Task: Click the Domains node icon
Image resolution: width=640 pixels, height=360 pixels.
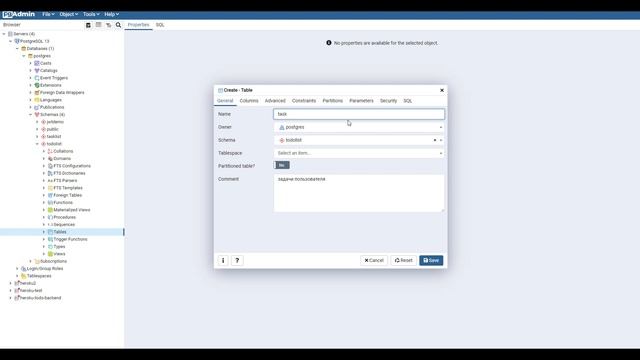Action: 50,158
